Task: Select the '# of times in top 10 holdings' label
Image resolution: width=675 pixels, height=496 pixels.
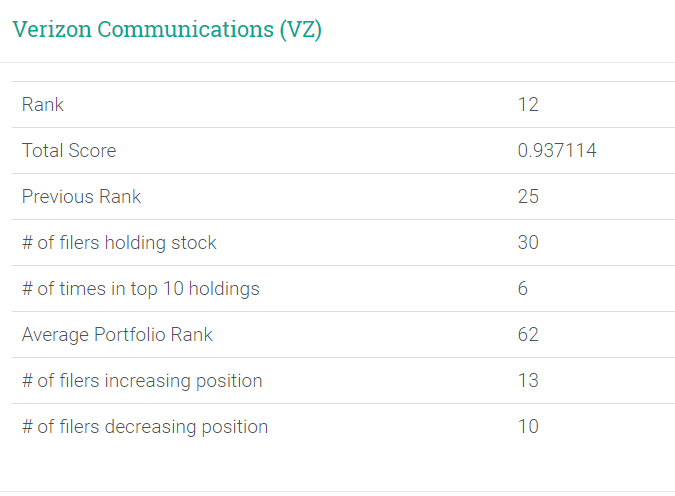Action: point(140,289)
